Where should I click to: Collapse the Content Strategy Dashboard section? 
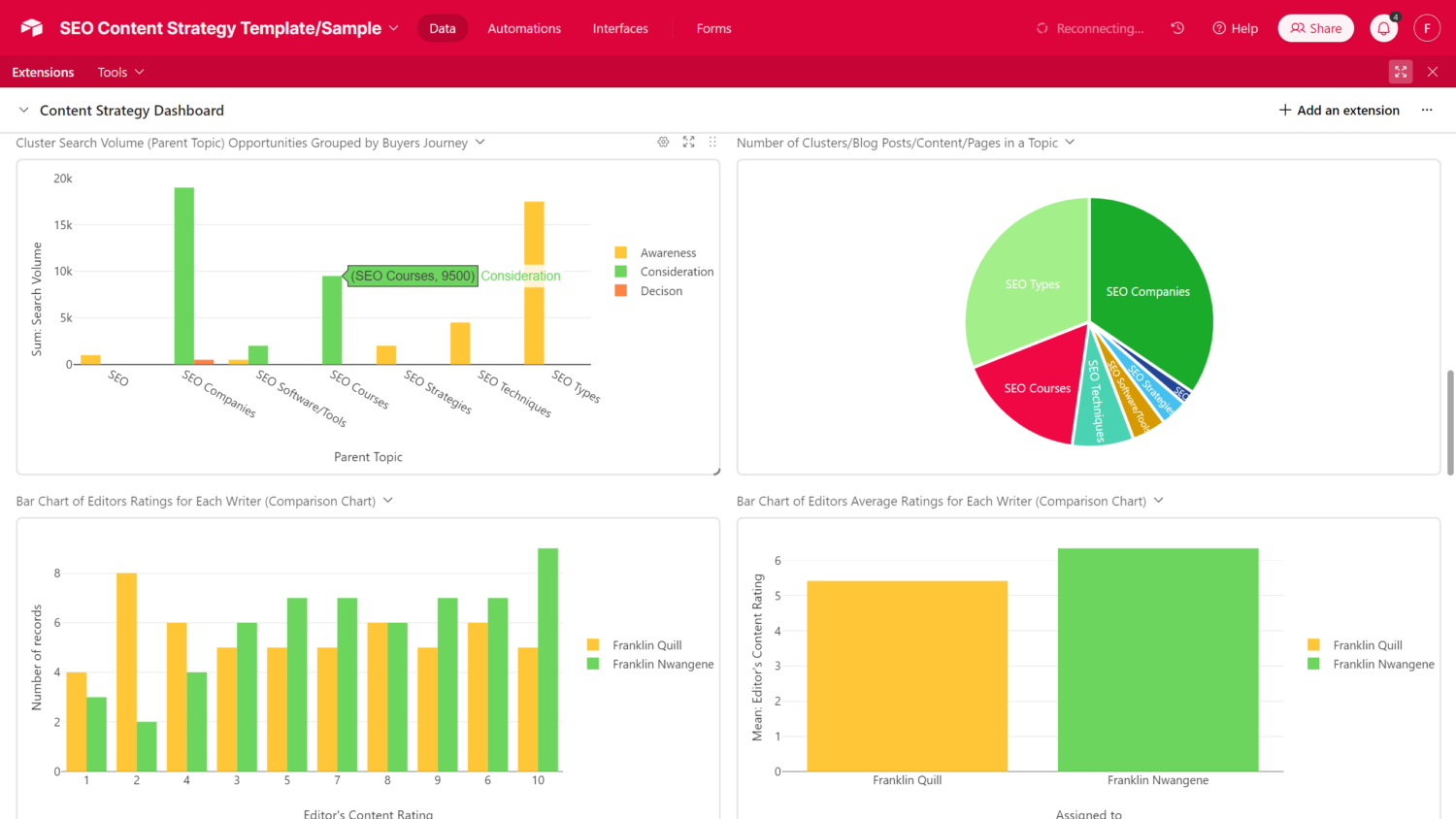[x=24, y=111]
